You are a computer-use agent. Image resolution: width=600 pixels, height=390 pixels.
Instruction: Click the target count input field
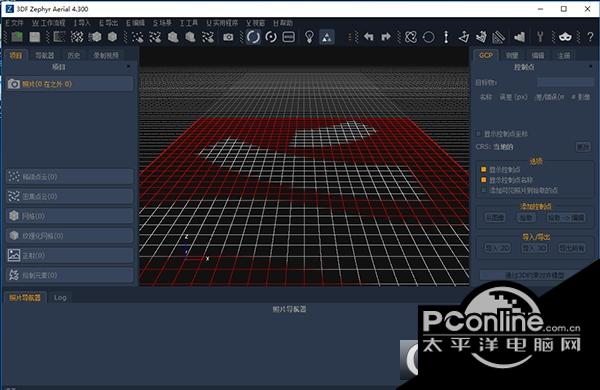tap(566, 82)
